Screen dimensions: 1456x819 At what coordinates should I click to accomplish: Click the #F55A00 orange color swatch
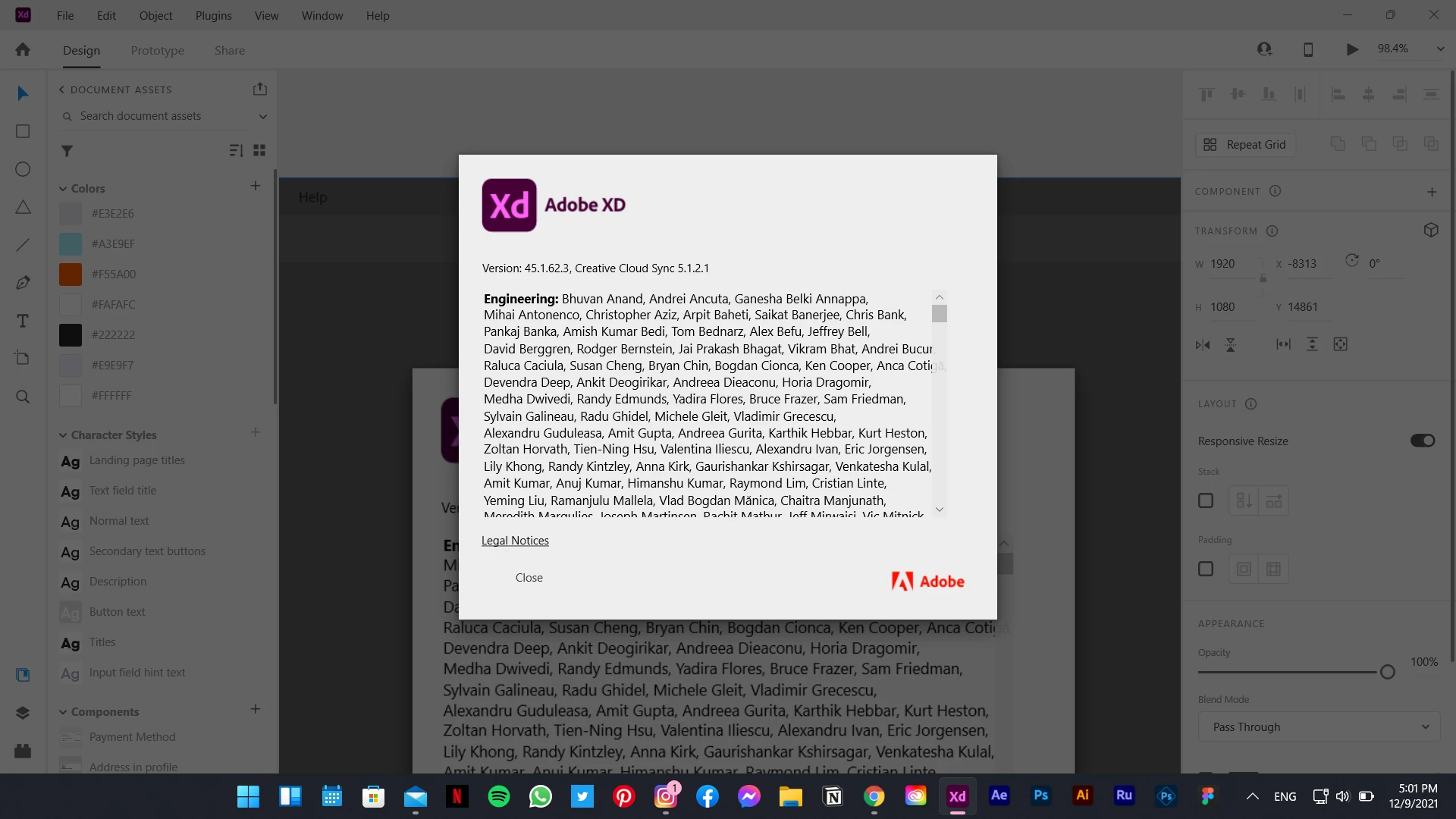tap(71, 275)
